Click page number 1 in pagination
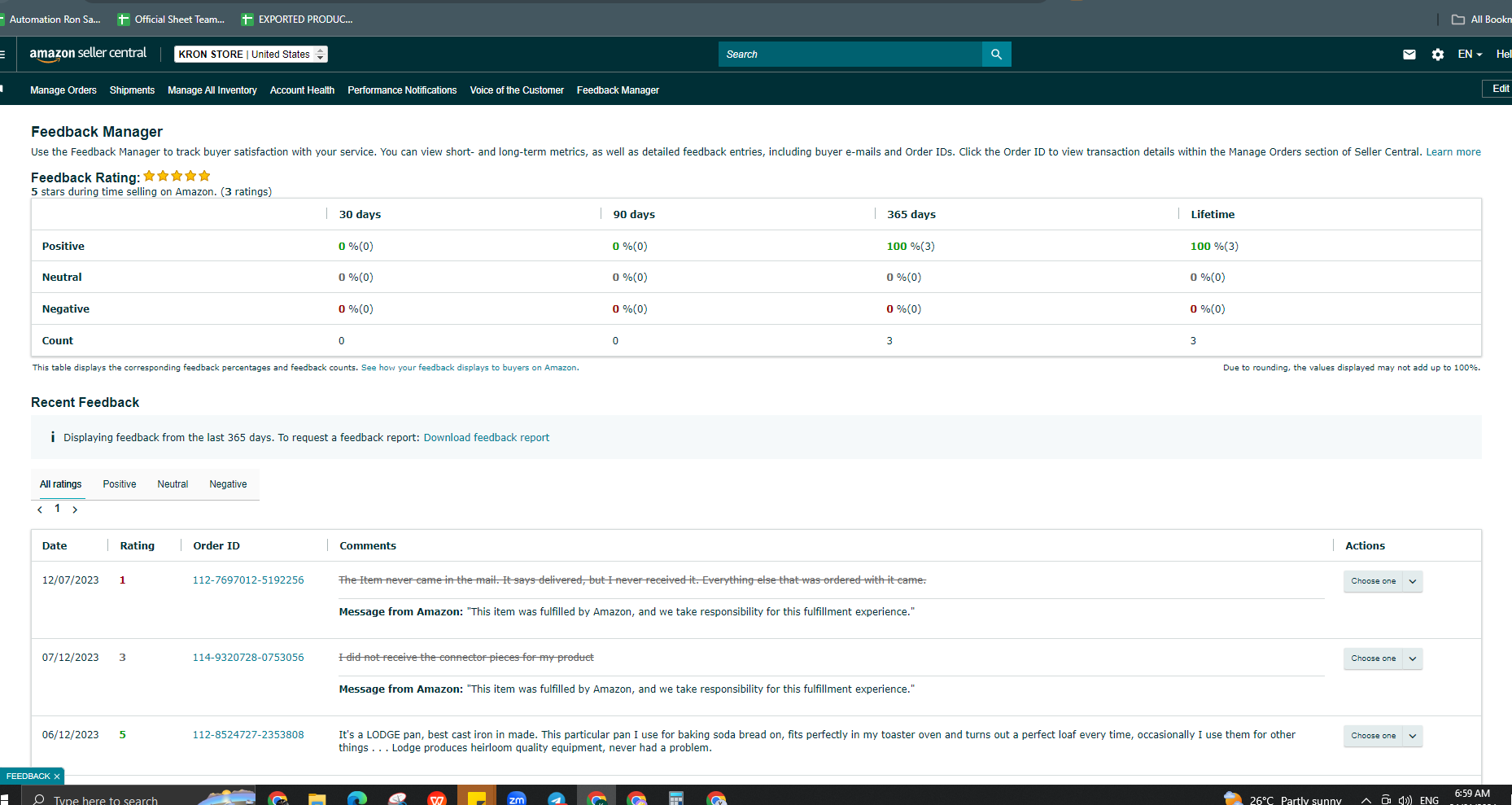 point(57,509)
